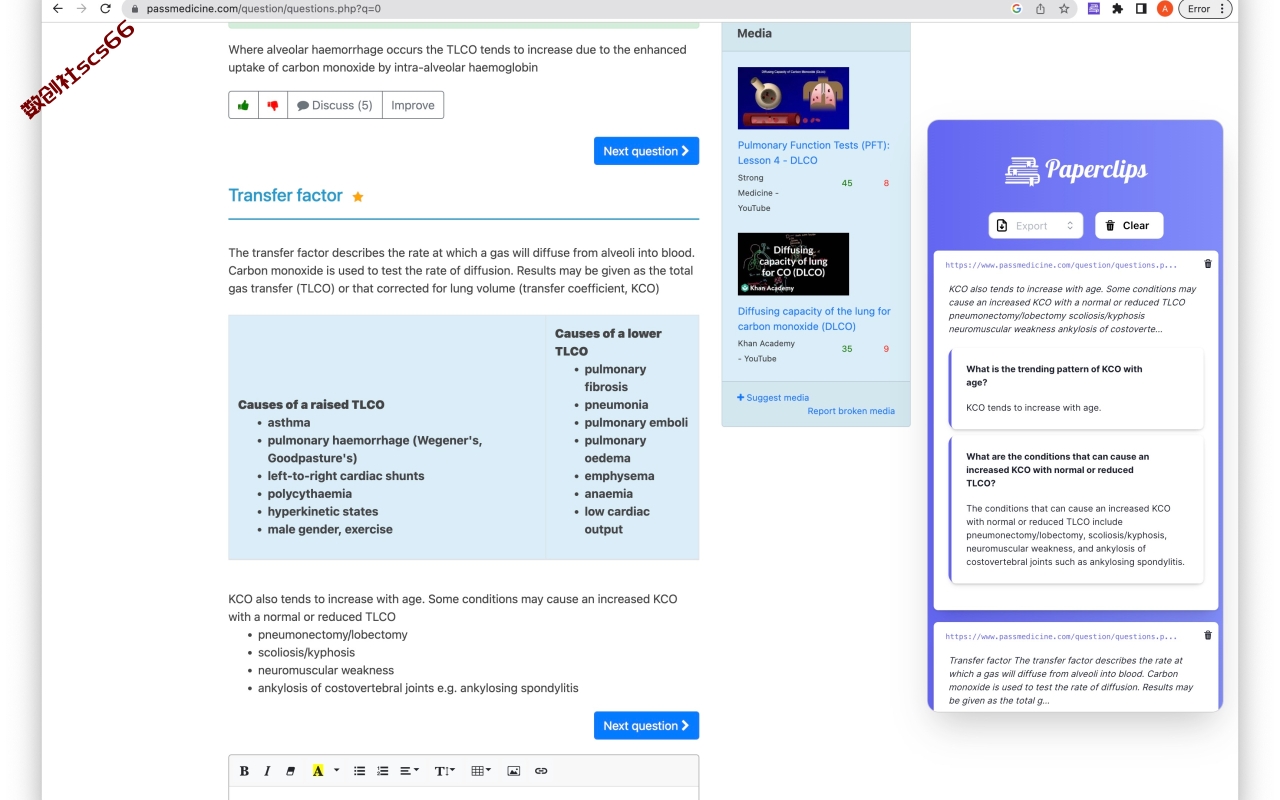1280x800 pixels.
Task: Open first card's passmedicine URL
Action: coord(1061,265)
